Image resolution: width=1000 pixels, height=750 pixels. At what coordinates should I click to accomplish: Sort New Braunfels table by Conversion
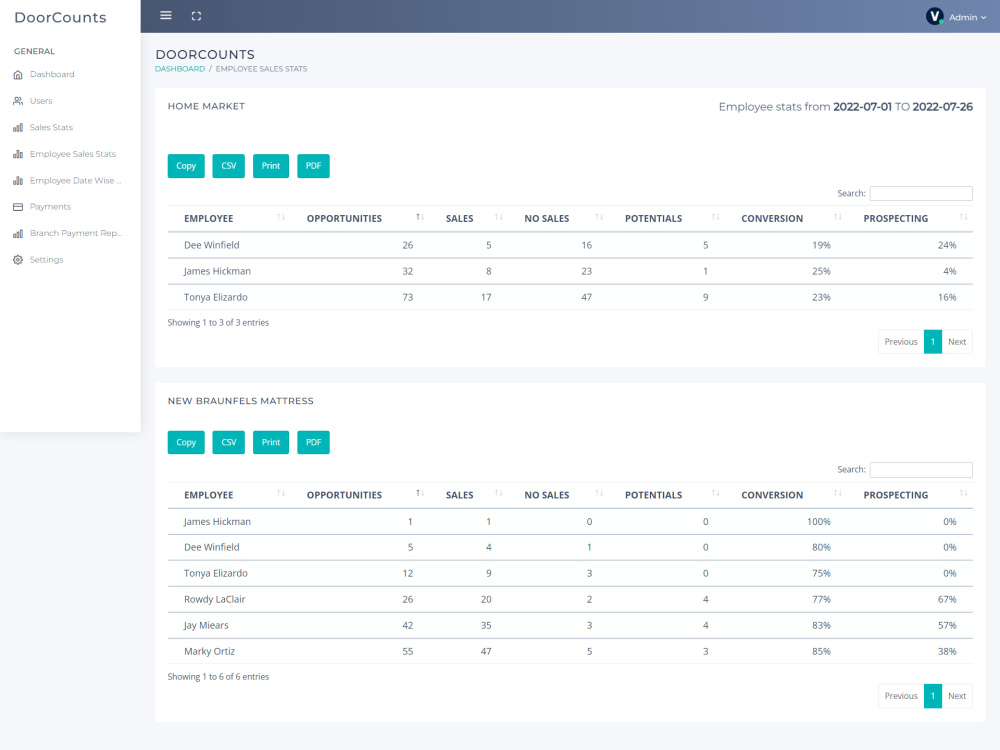786,495
